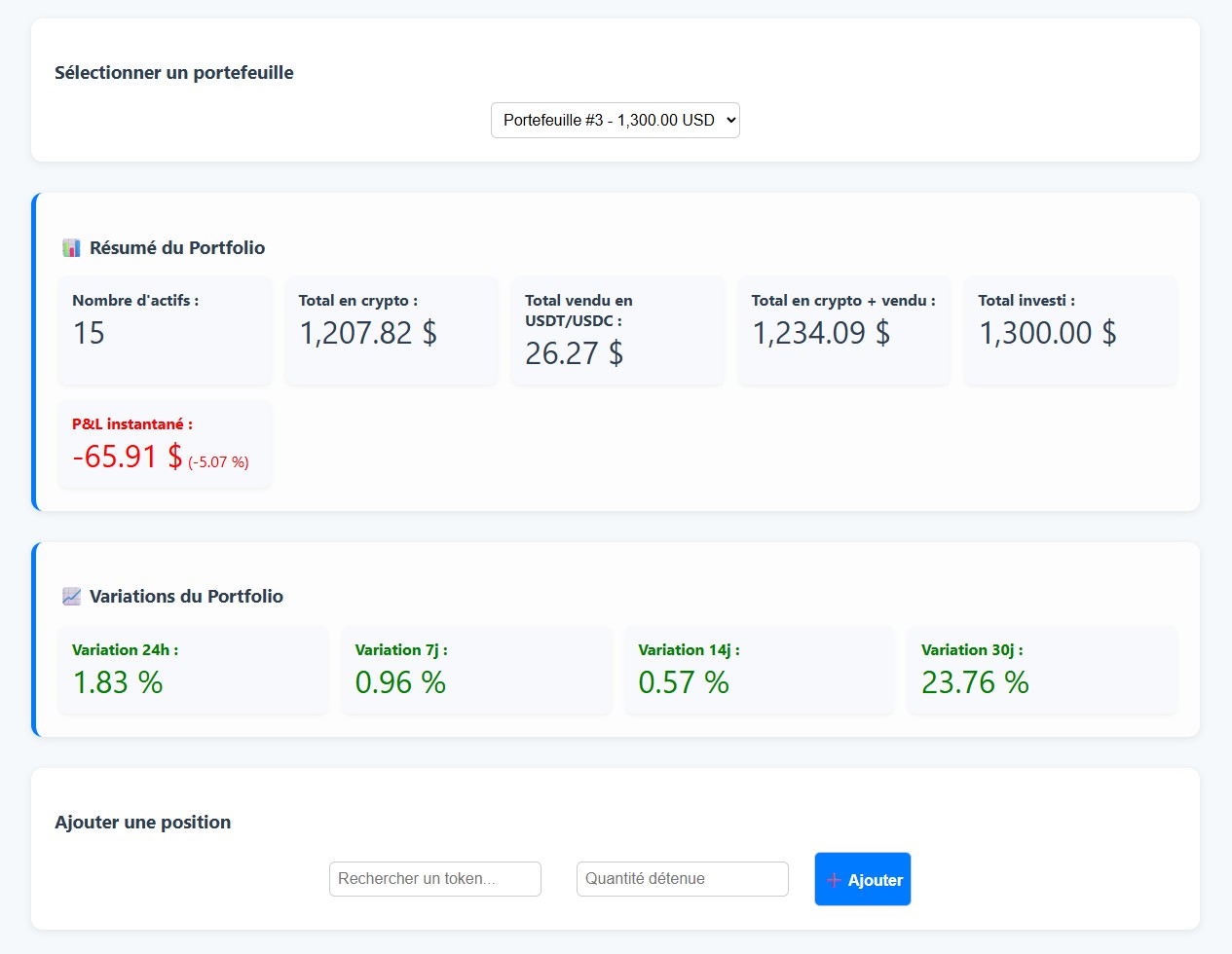This screenshot has height=954, width=1232.
Task: Click the blue Ajouter button
Action: pyautogui.click(x=862, y=879)
